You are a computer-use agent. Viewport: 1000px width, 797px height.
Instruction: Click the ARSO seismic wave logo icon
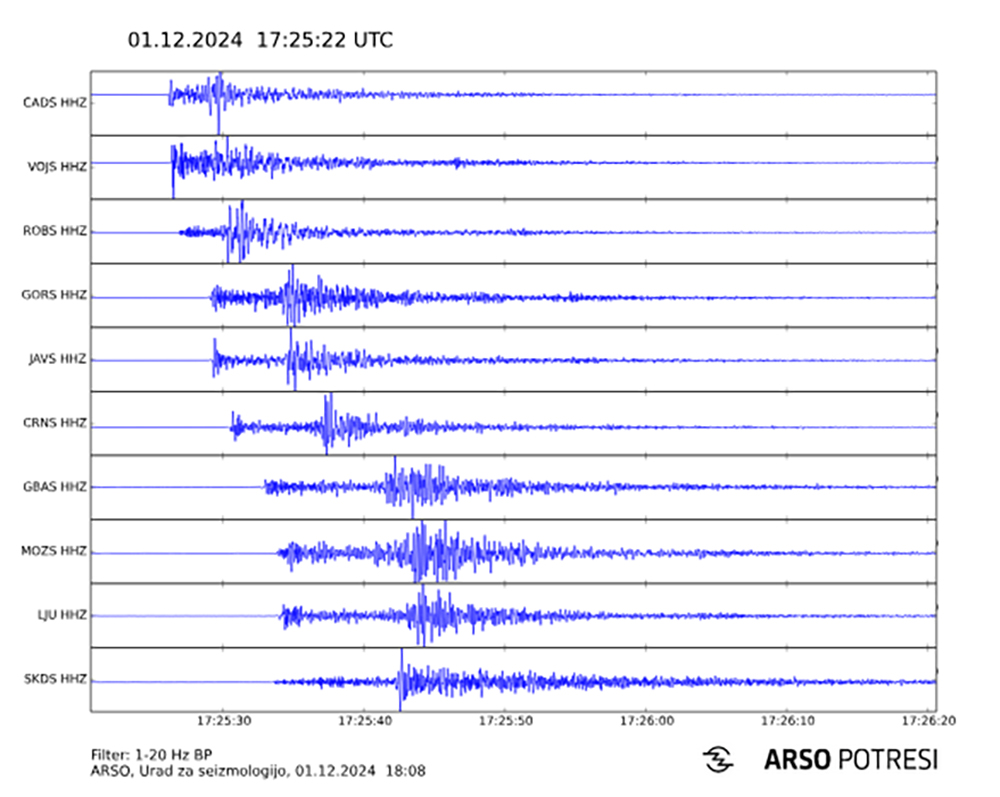click(x=718, y=759)
